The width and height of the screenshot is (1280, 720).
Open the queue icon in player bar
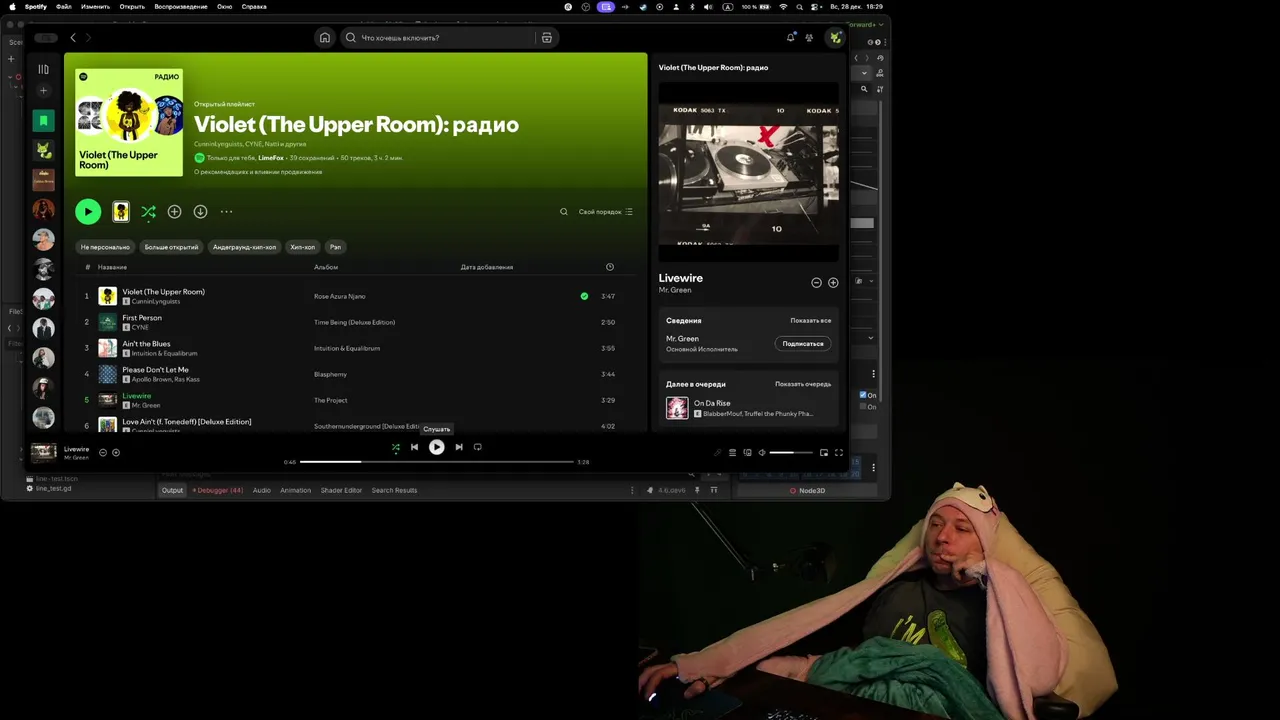click(732, 453)
